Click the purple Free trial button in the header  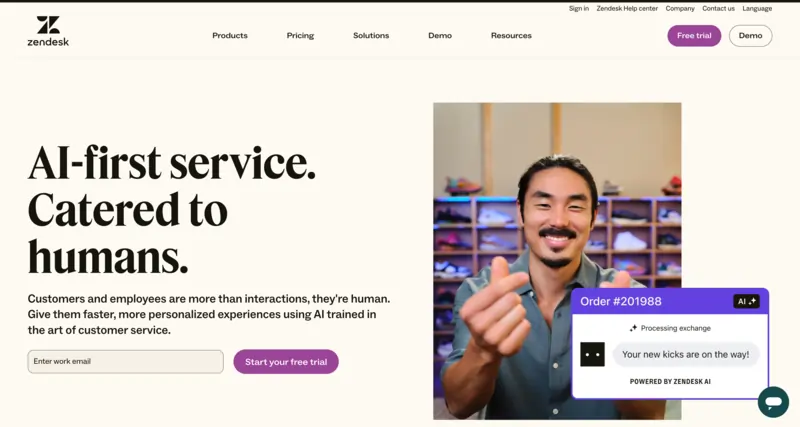(694, 36)
